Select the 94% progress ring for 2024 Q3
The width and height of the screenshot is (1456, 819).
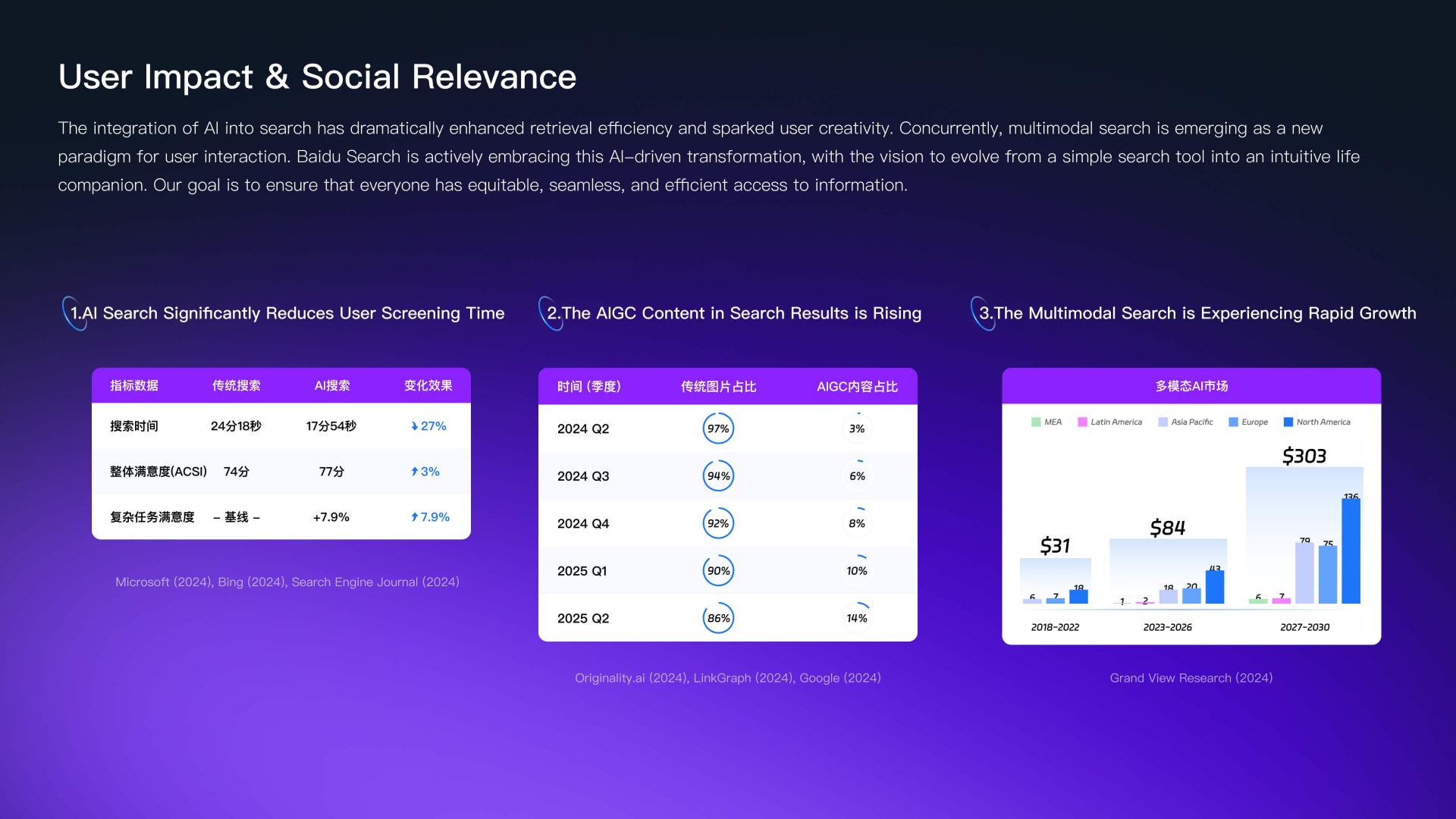[718, 476]
